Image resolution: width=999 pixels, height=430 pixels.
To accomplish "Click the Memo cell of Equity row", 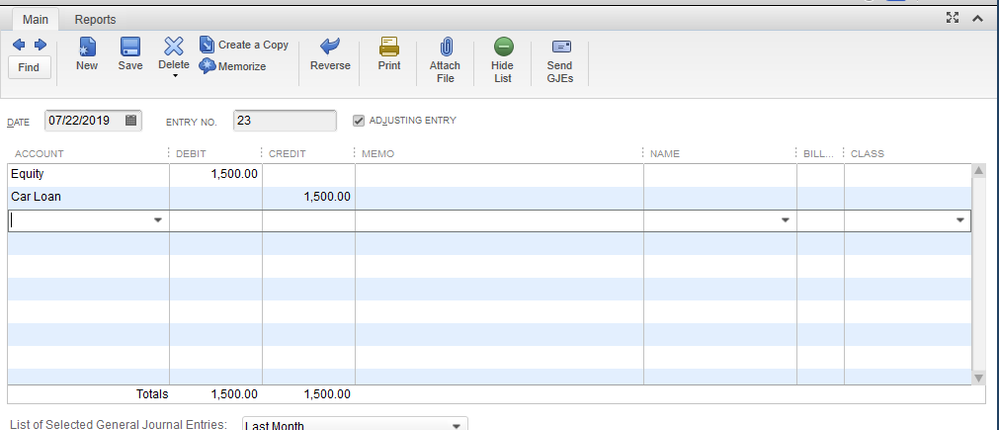I will pyautogui.click(x=500, y=175).
